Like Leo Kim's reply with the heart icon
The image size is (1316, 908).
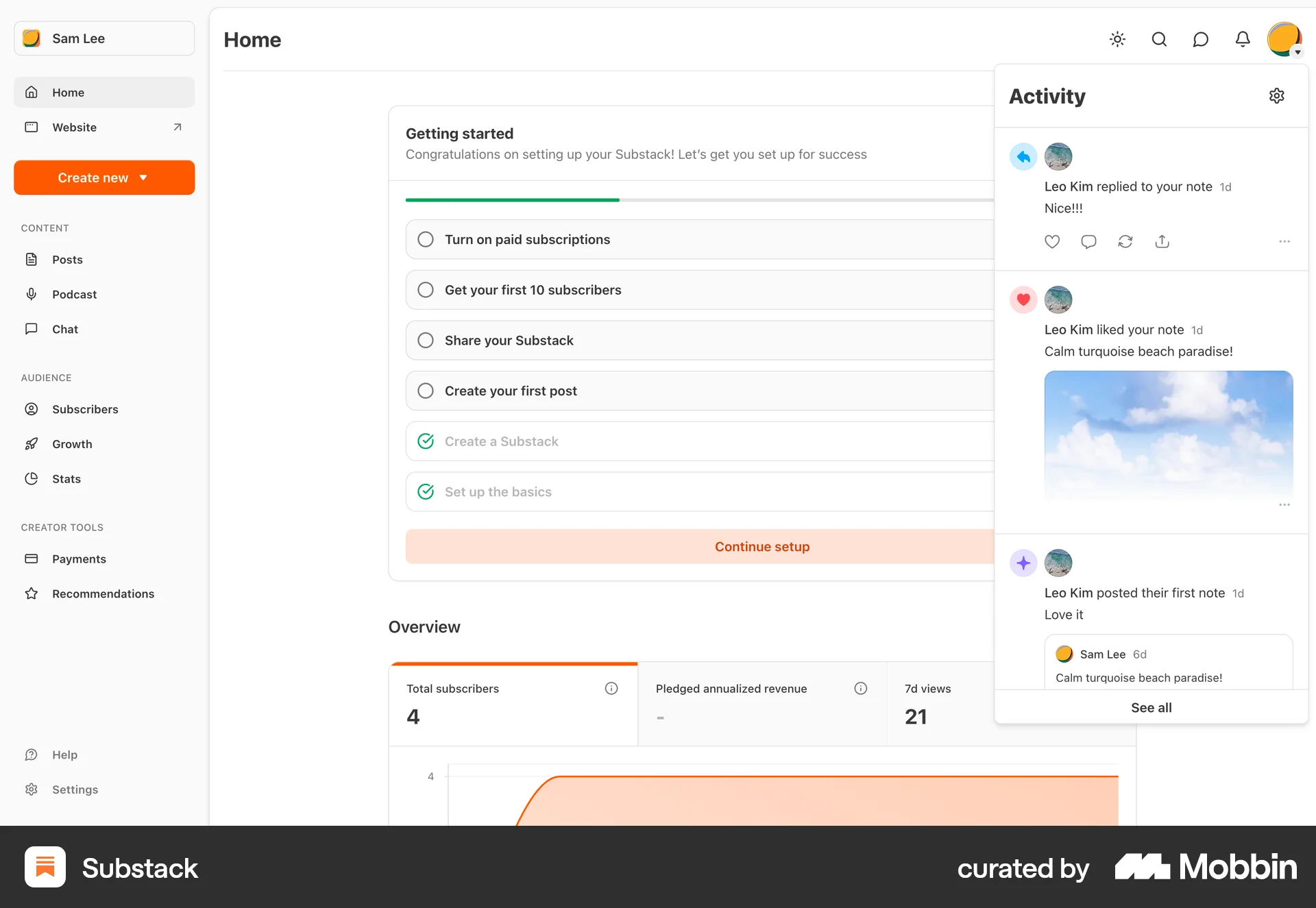1052,241
